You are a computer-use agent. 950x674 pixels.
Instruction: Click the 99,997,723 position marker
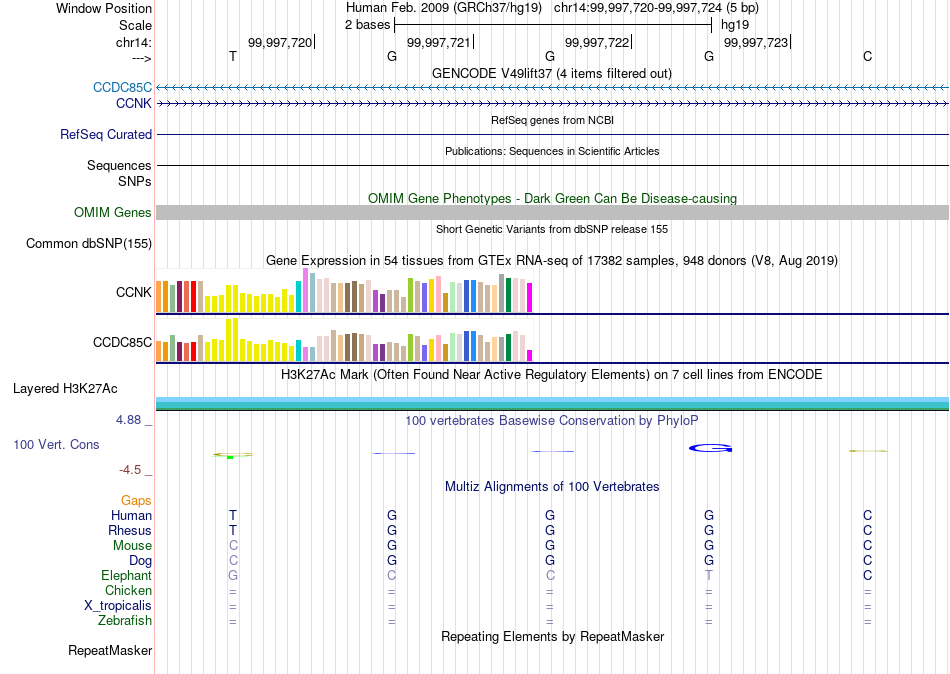tap(756, 42)
